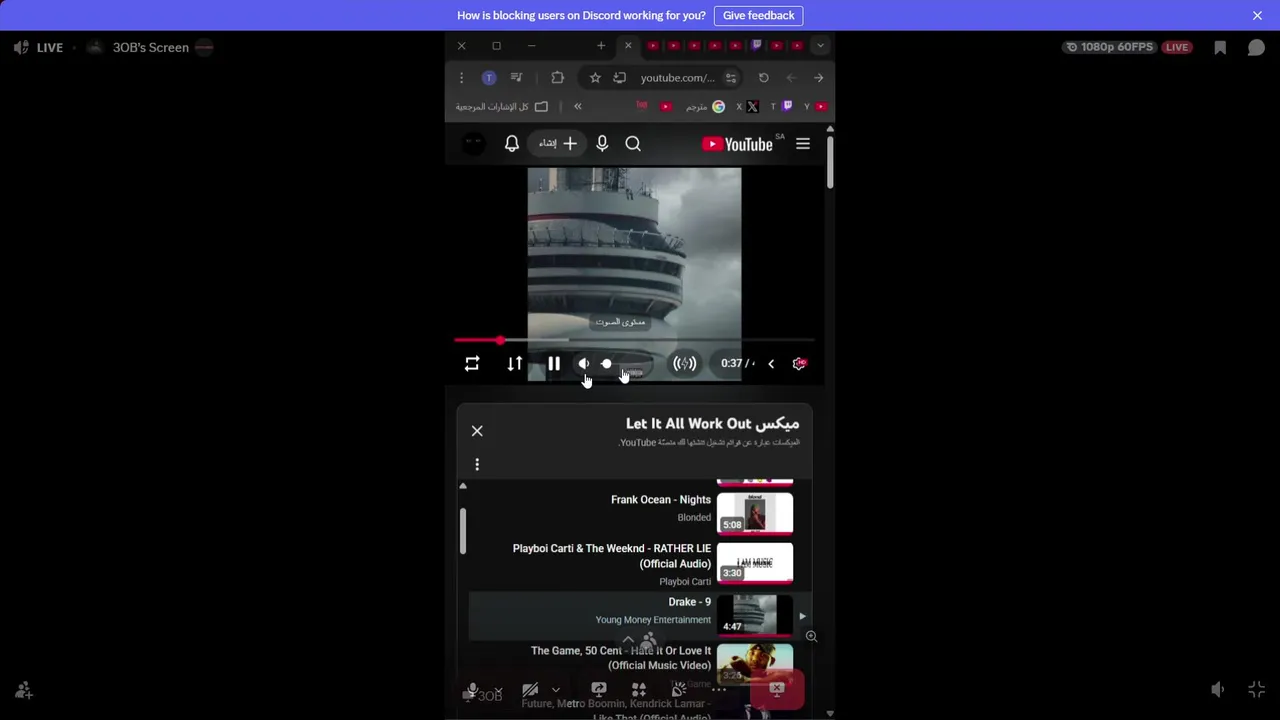Click Discord share screen icon

[599, 690]
